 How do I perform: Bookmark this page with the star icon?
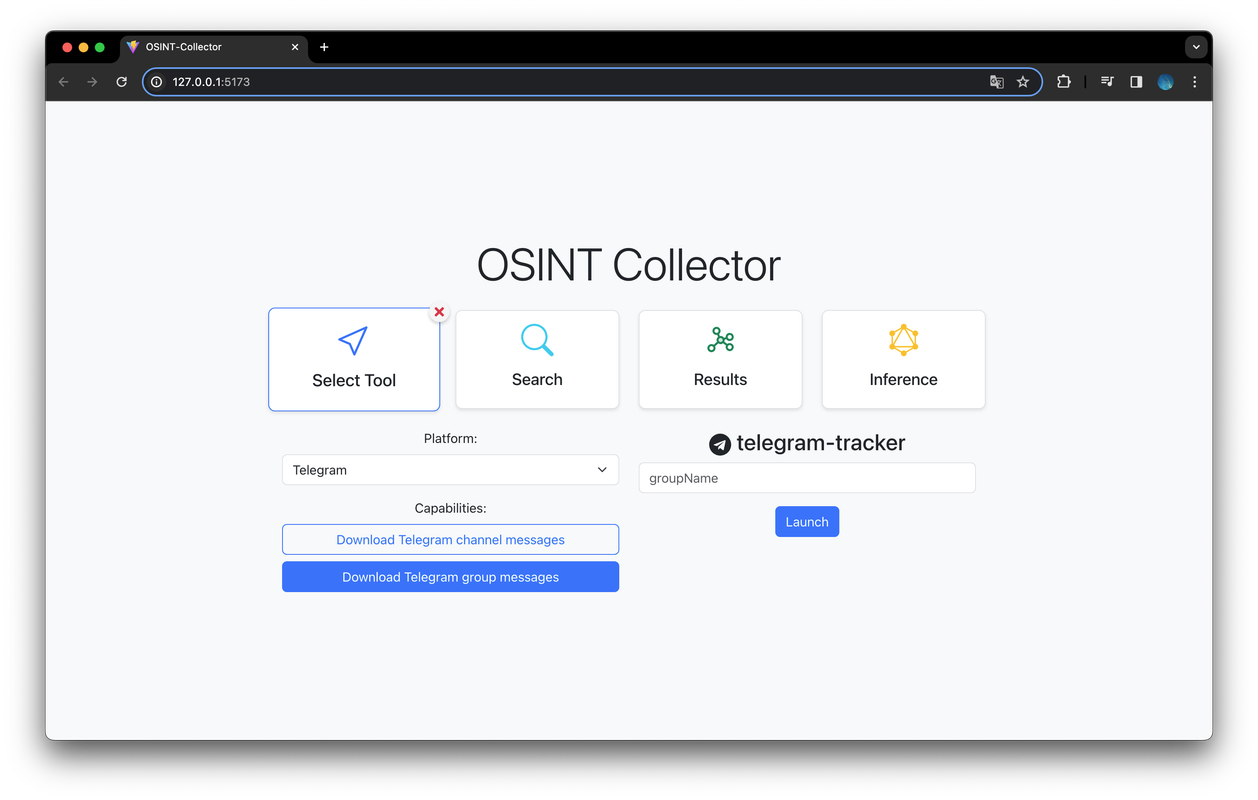[x=1023, y=82]
